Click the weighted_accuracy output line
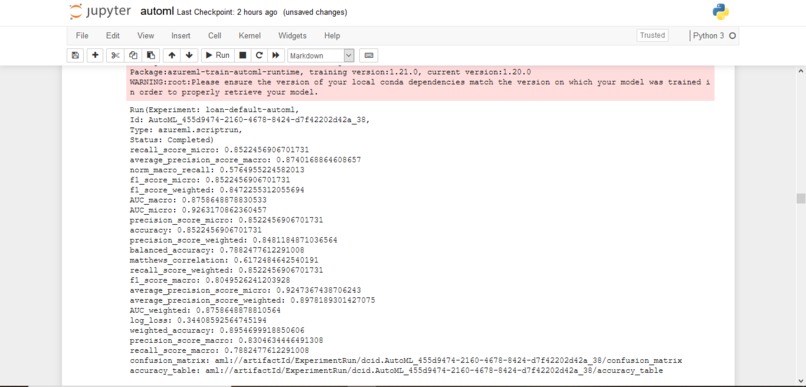This screenshot has width=806, height=387. (217, 330)
